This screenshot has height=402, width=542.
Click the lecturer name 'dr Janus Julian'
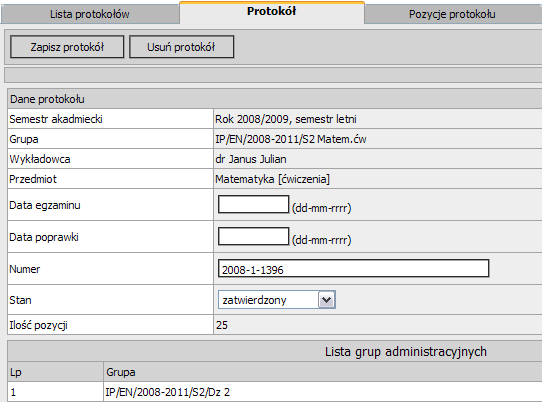pyautogui.click(x=251, y=159)
